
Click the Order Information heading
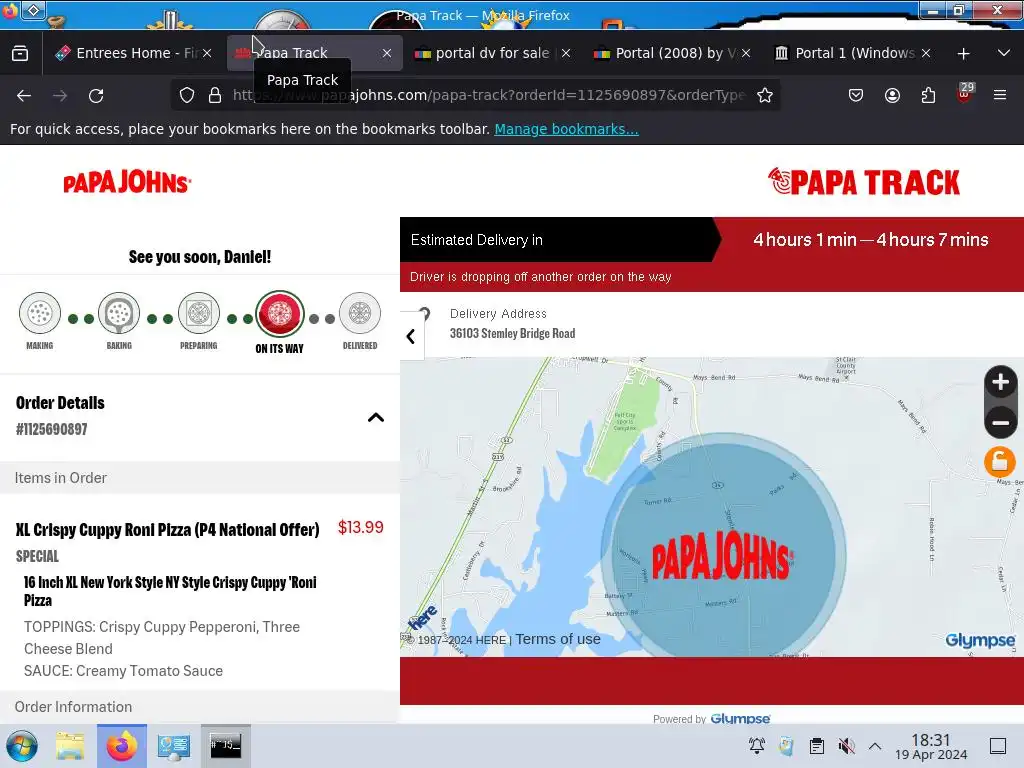tap(73, 707)
